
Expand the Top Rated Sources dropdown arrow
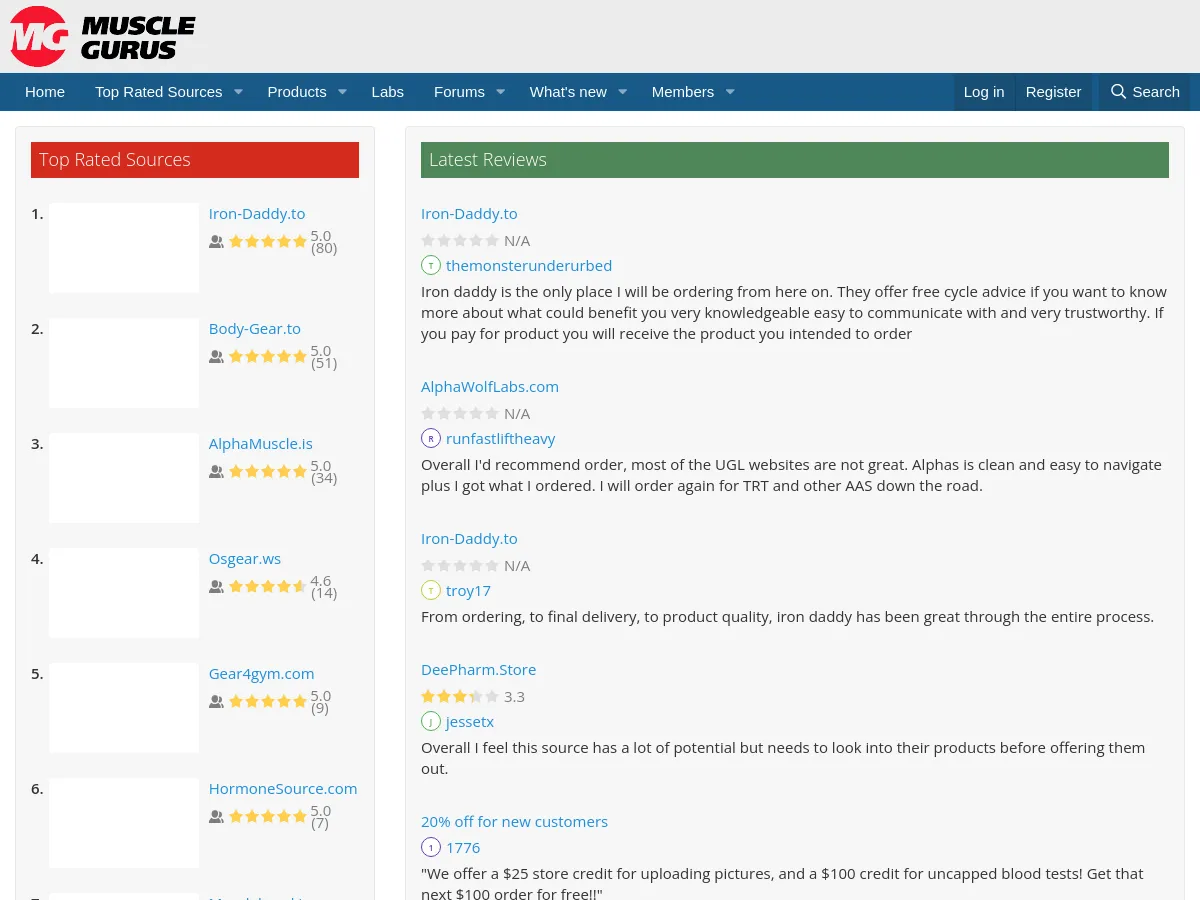click(238, 92)
